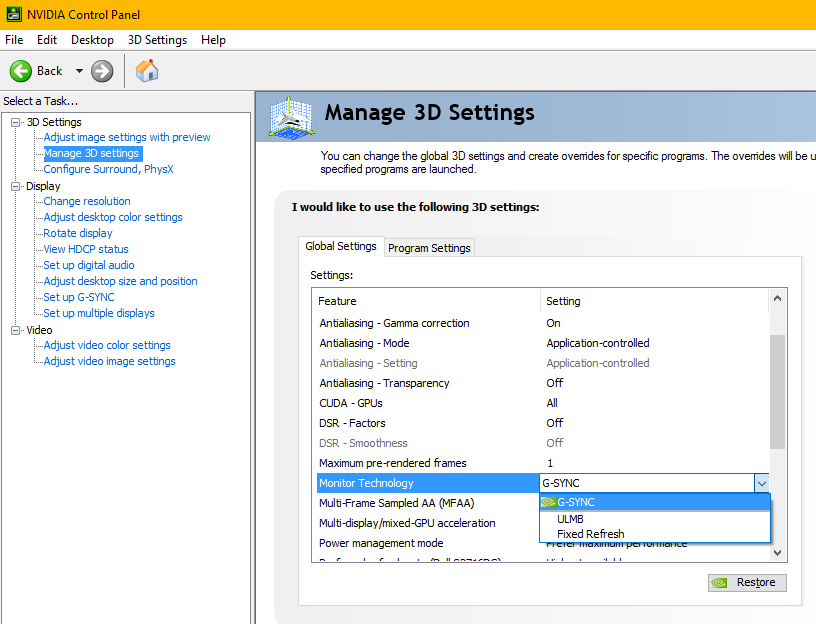Select the DSR - Factors row
Viewport: 816px width, 624px height.
pyautogui.click(x=543, y=423)
